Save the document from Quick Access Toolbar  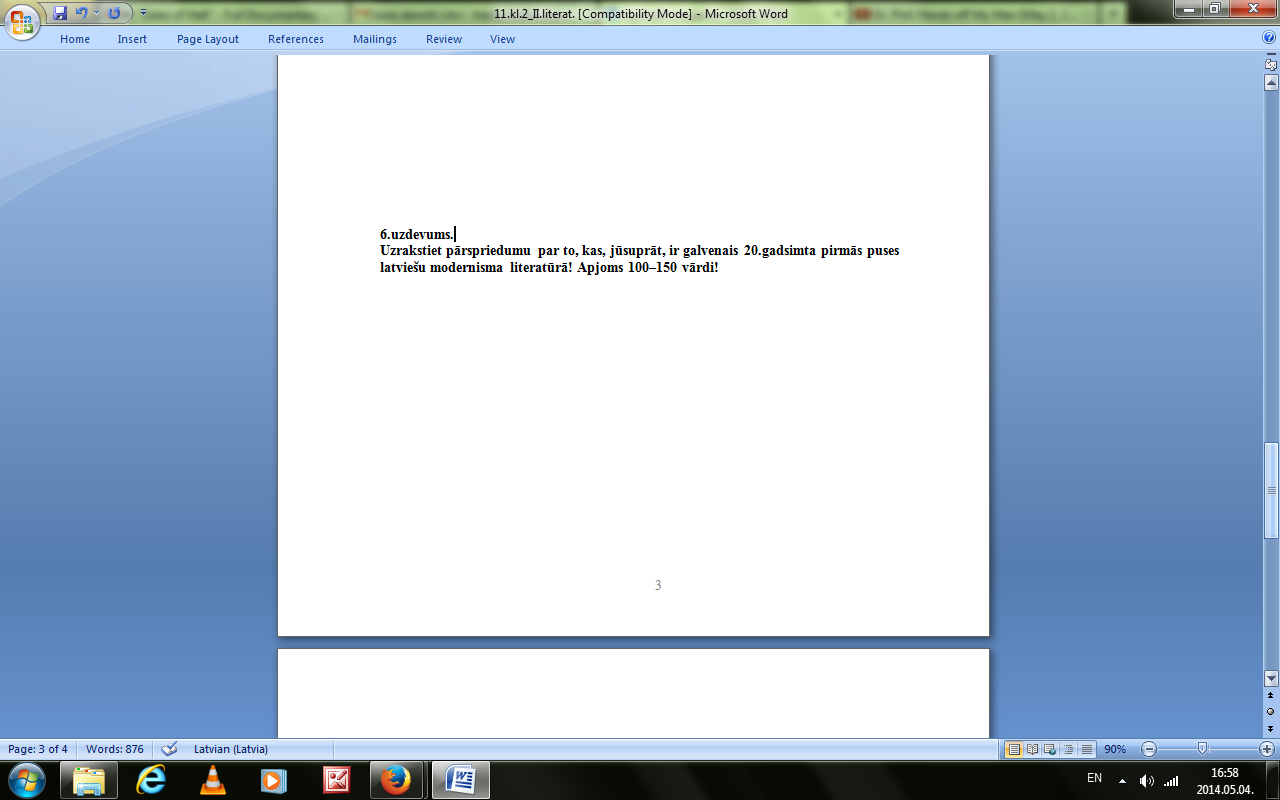point(60,13)
